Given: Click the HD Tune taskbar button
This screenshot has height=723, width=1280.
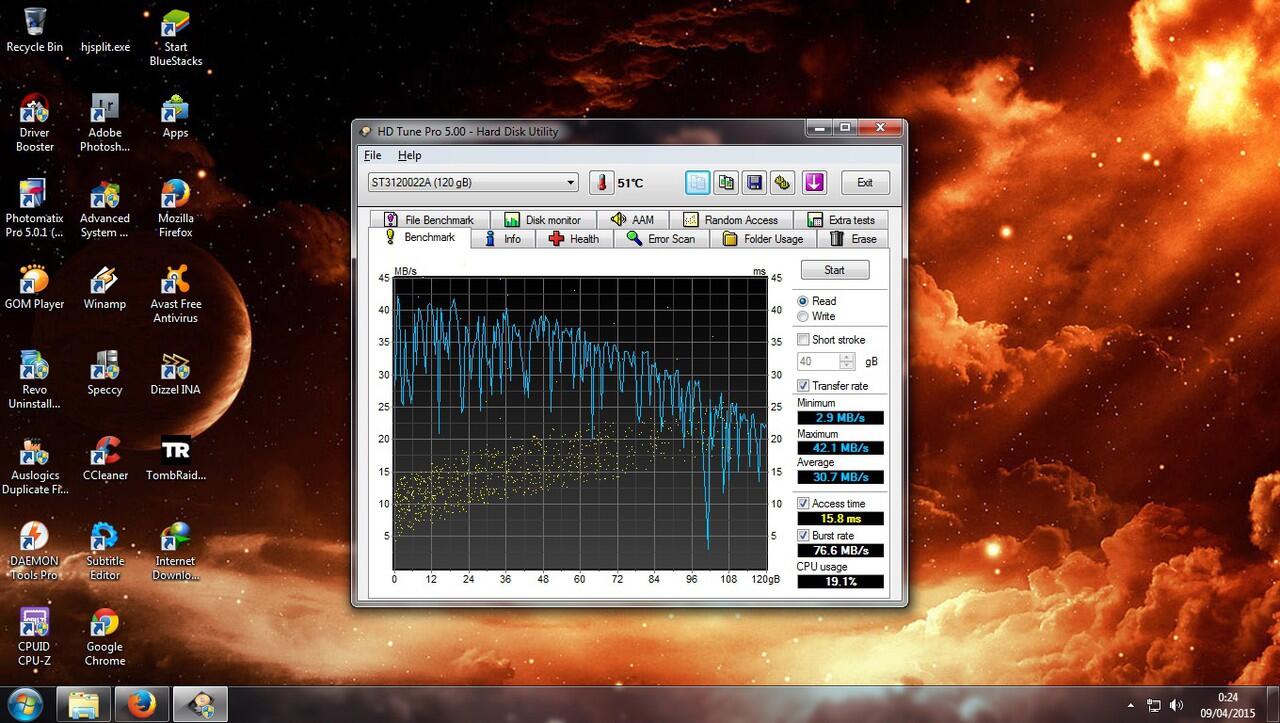Looking at the screenshot, I should pos(200,705).
